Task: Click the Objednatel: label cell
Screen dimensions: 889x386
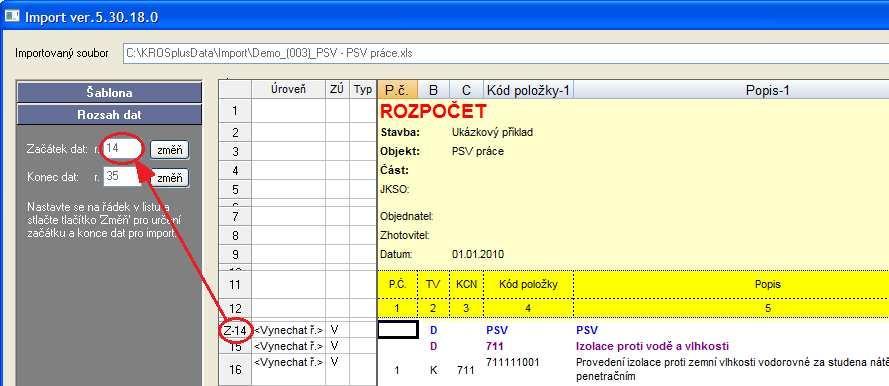Action: tap(407, 216)
